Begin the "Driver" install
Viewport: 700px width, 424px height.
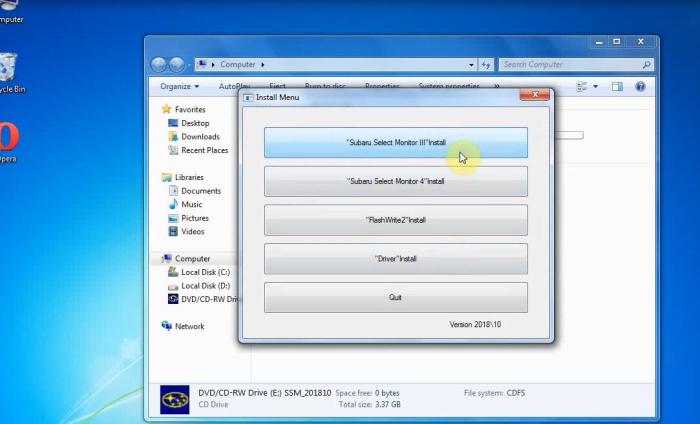(396, 259)
